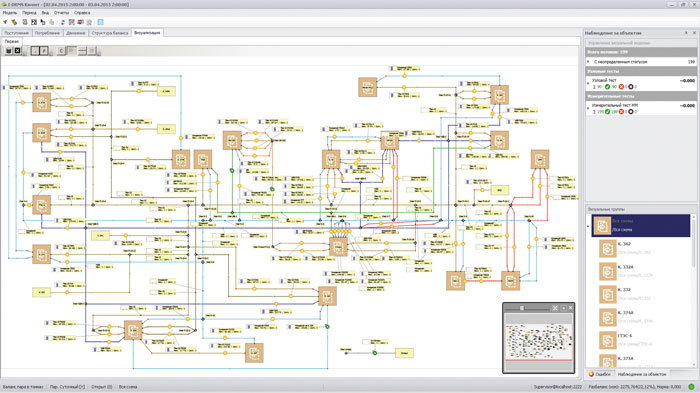This screenshot has width=700, height=393.
Task: Click the Откр(0) status bar button
Action: click(102, 387)
